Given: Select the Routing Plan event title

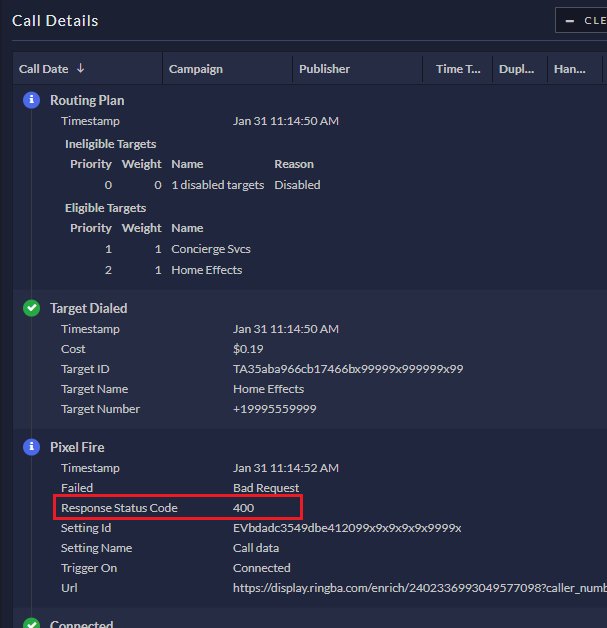Looking at the screenshot, I should coord(87,100).
